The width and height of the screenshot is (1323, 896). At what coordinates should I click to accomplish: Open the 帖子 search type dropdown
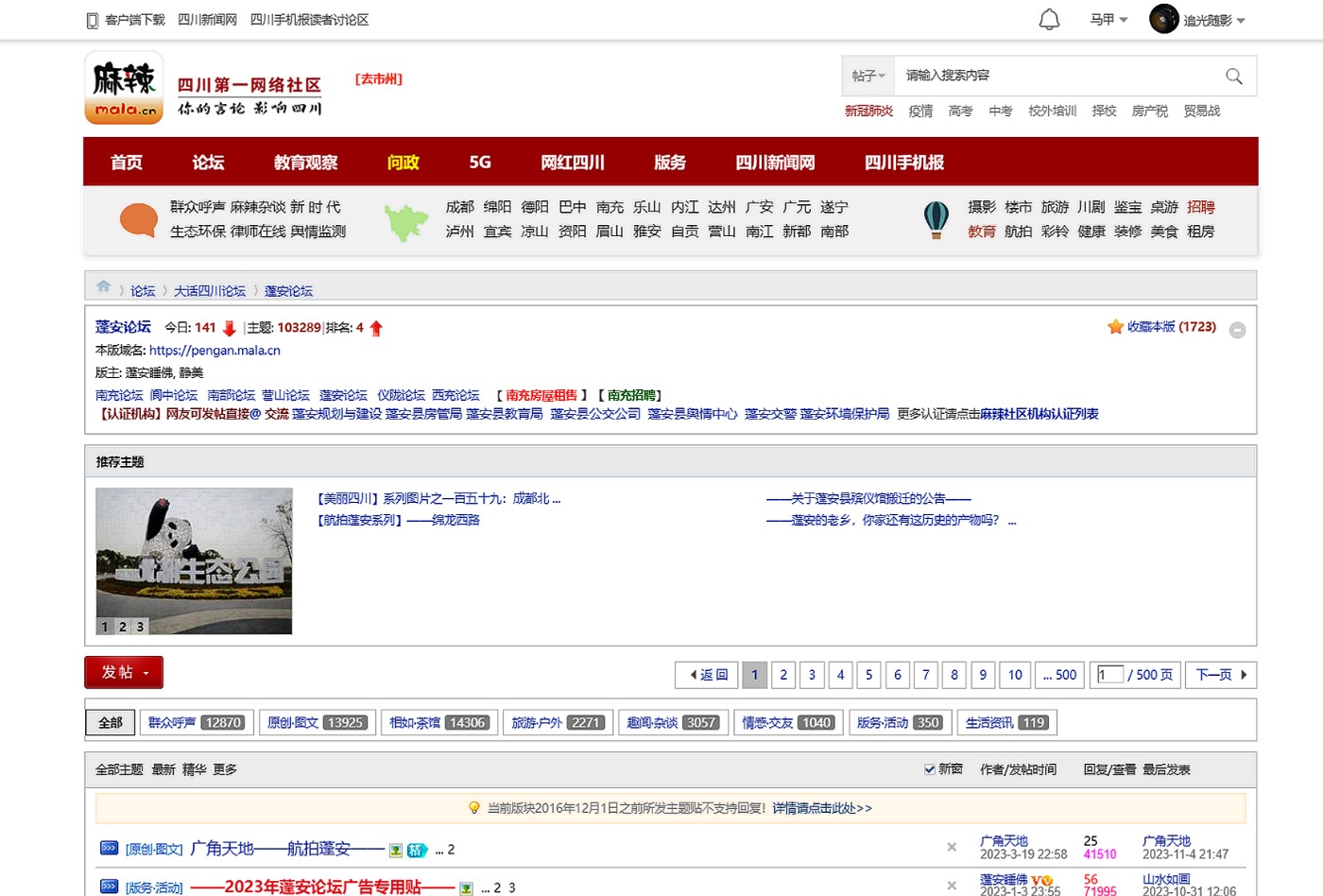click(868, 76)
